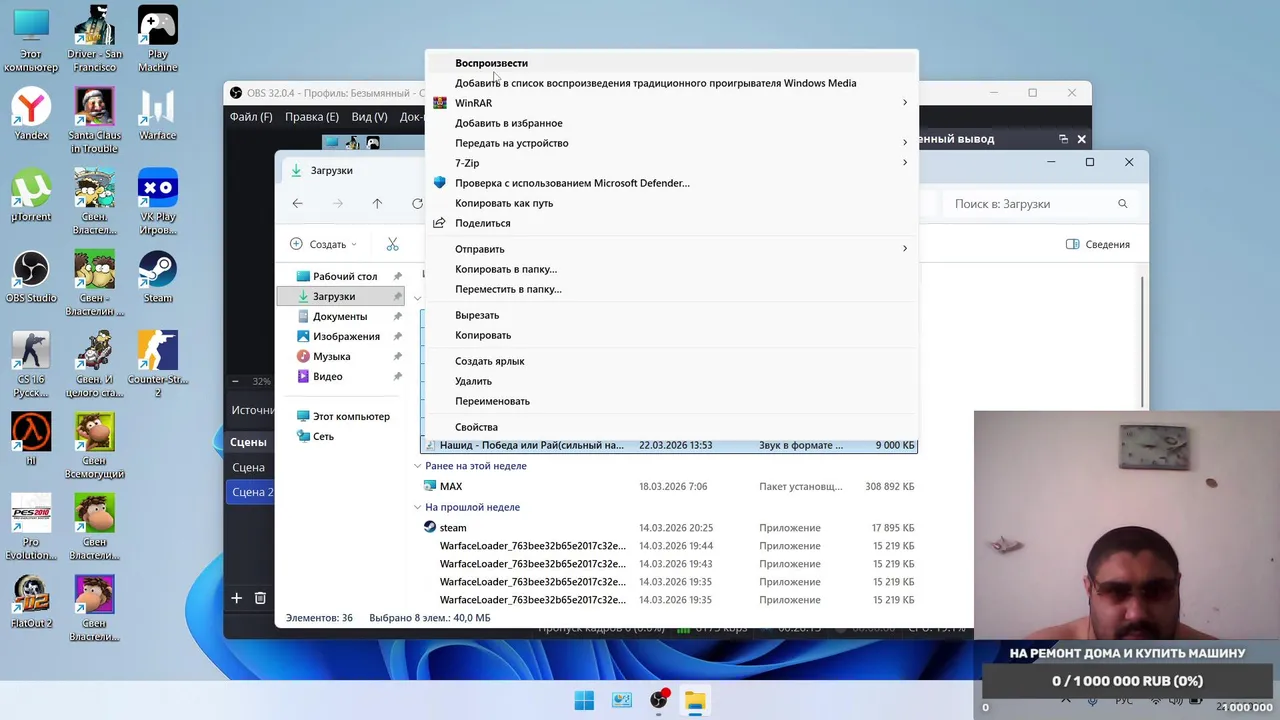Image resolution: width=1280 pixels, height=720 pixels.
Task: Choose Вырезать in the context menu
Action: (671, 315)
